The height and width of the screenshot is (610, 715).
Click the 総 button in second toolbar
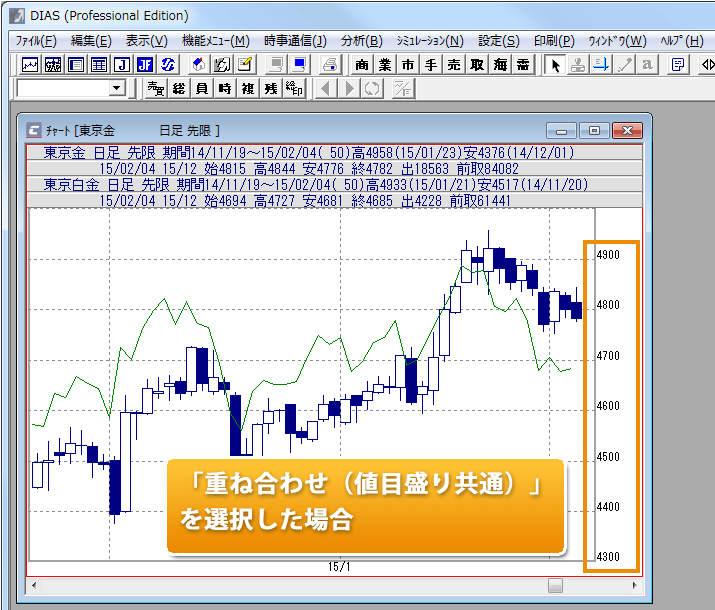click(179, 89)
